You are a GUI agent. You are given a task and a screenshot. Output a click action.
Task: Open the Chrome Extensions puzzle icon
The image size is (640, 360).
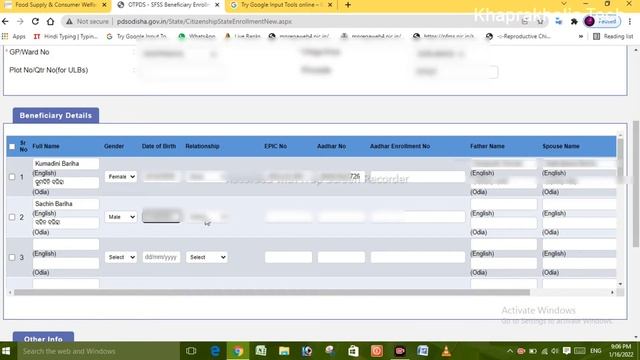coord(574,21)
